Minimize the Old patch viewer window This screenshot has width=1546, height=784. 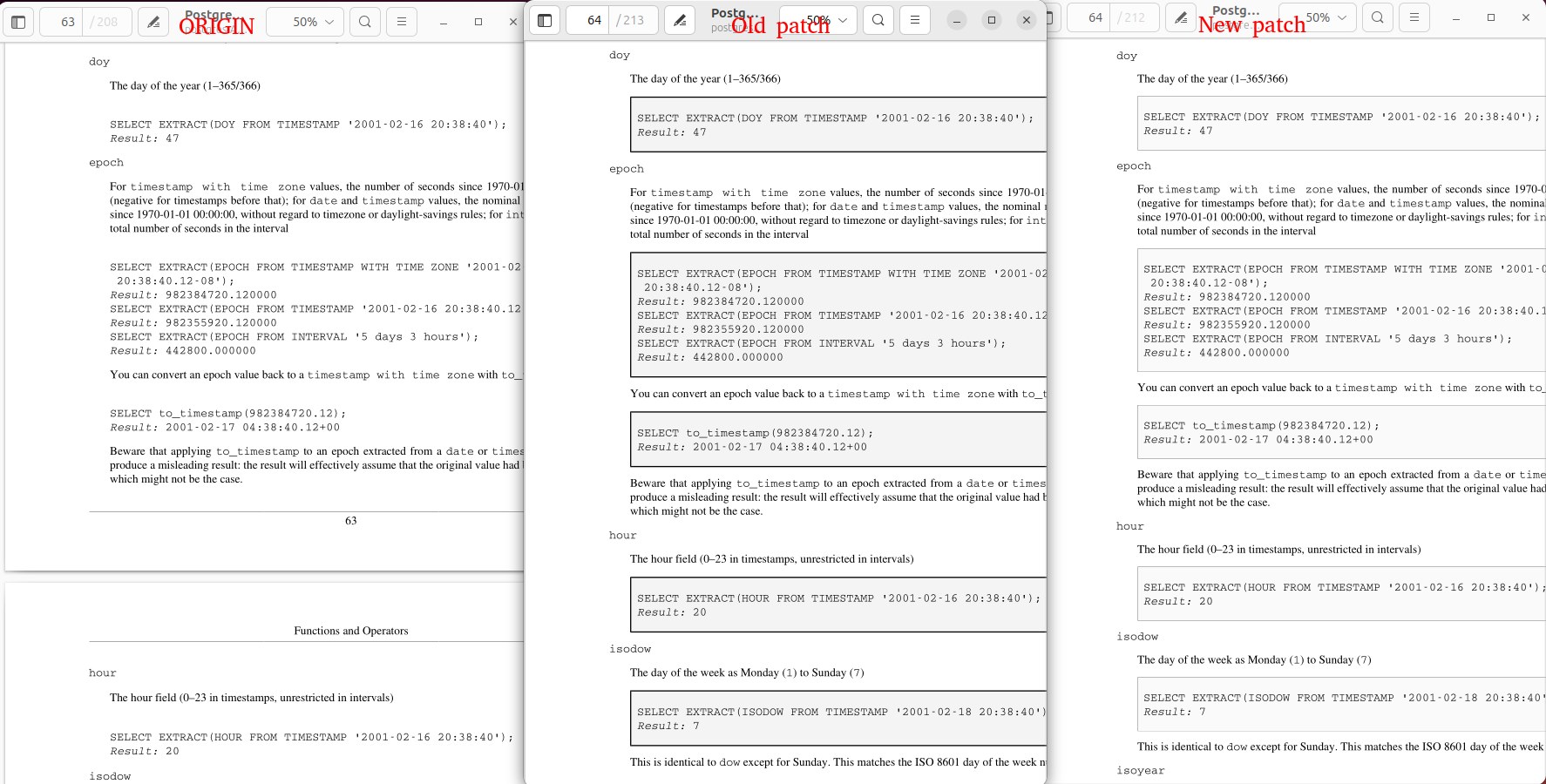[x=957, y=20]
